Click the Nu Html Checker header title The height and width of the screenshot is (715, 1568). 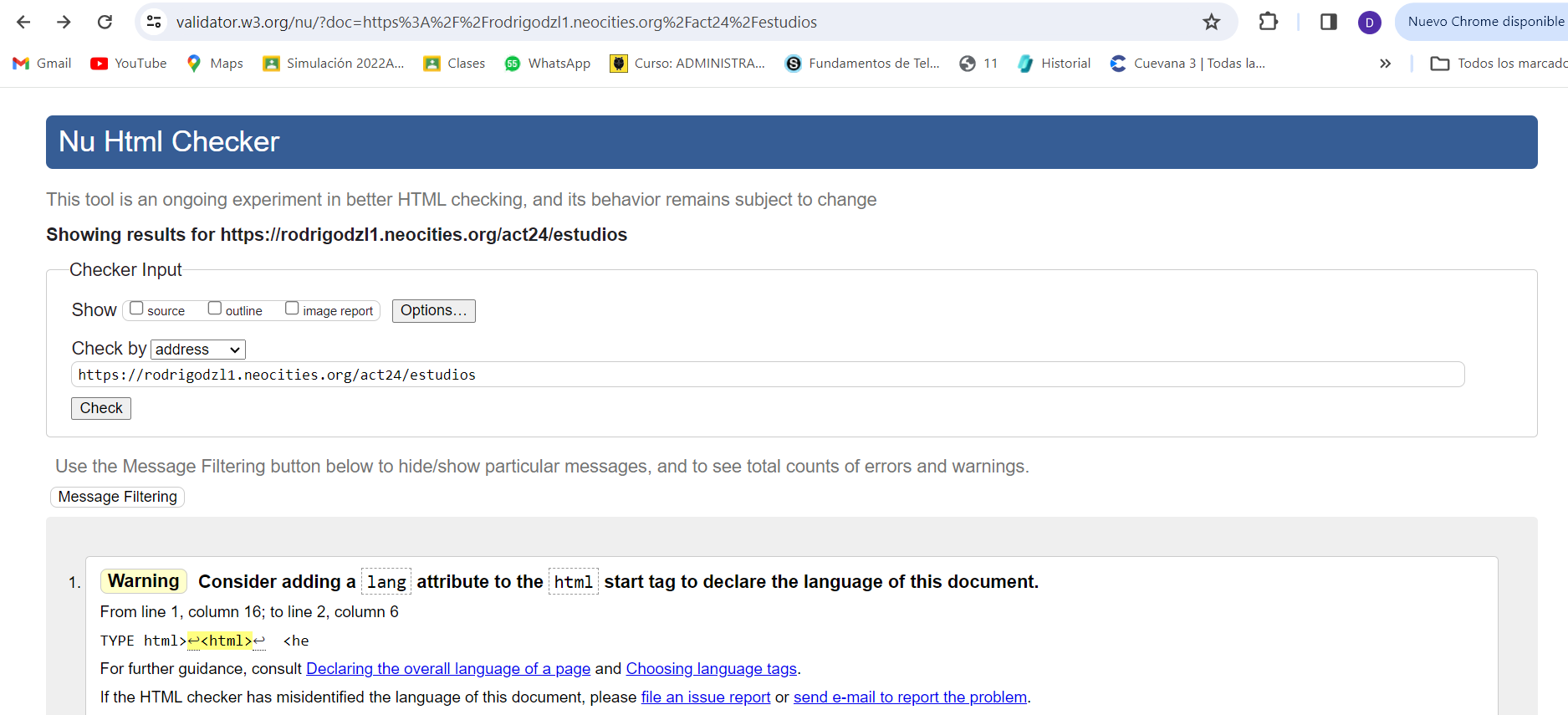(x=169, y=142)
